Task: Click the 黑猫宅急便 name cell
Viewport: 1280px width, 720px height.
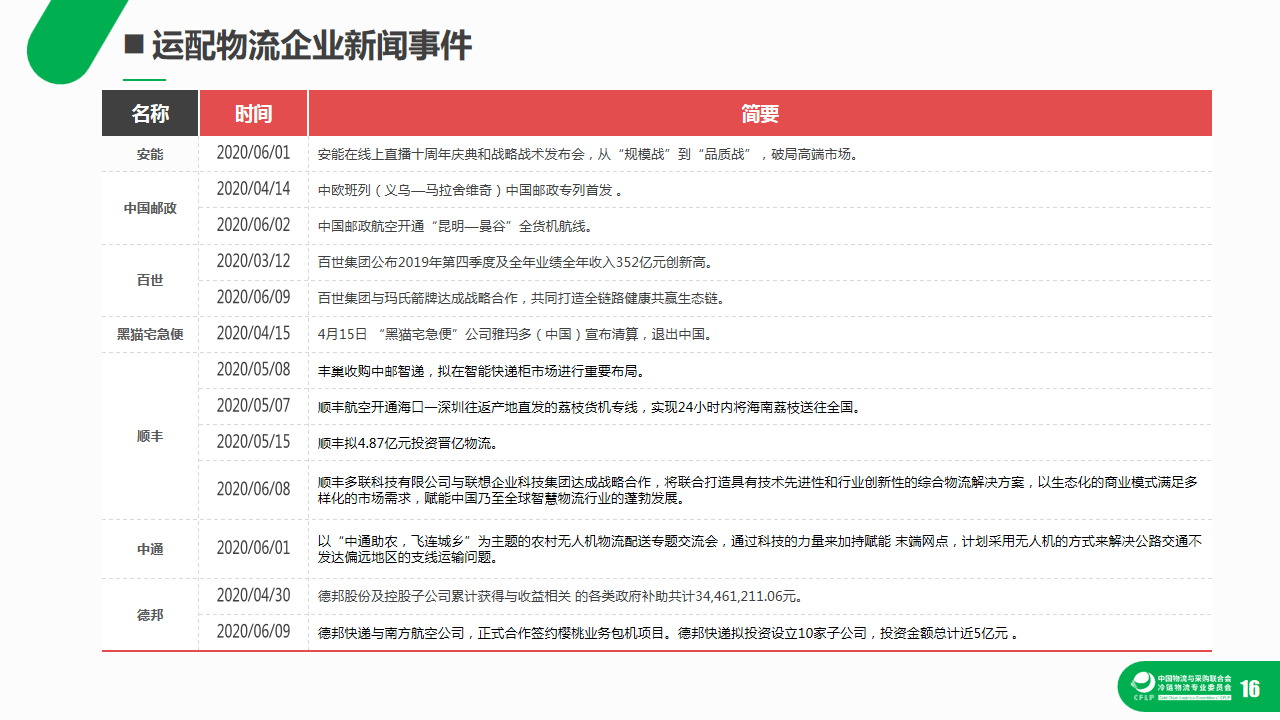Action: point(150,334)
